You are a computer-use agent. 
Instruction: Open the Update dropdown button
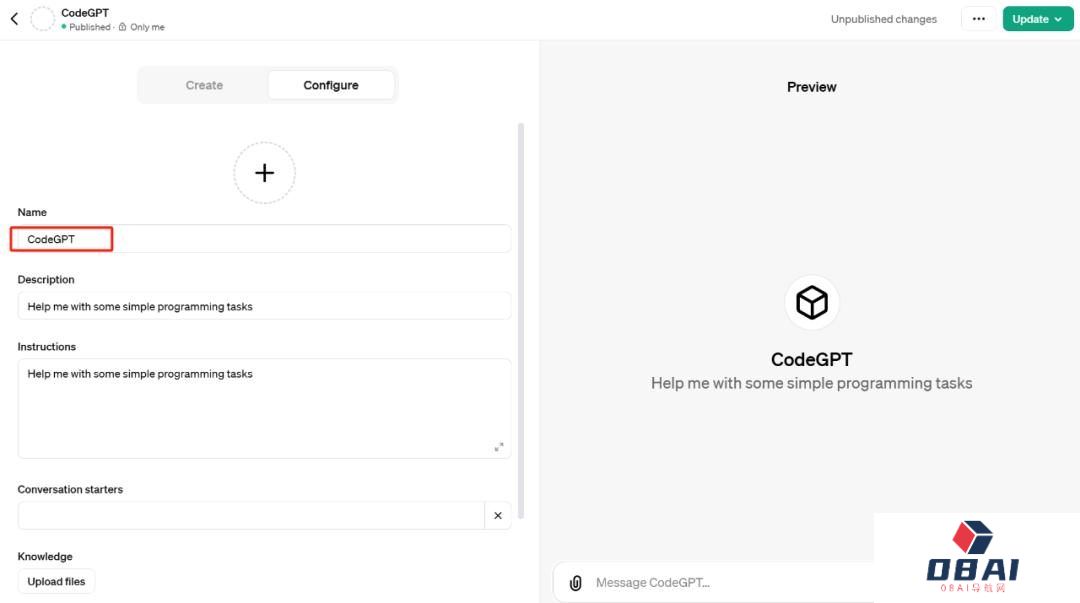[x=1037, y=19]
